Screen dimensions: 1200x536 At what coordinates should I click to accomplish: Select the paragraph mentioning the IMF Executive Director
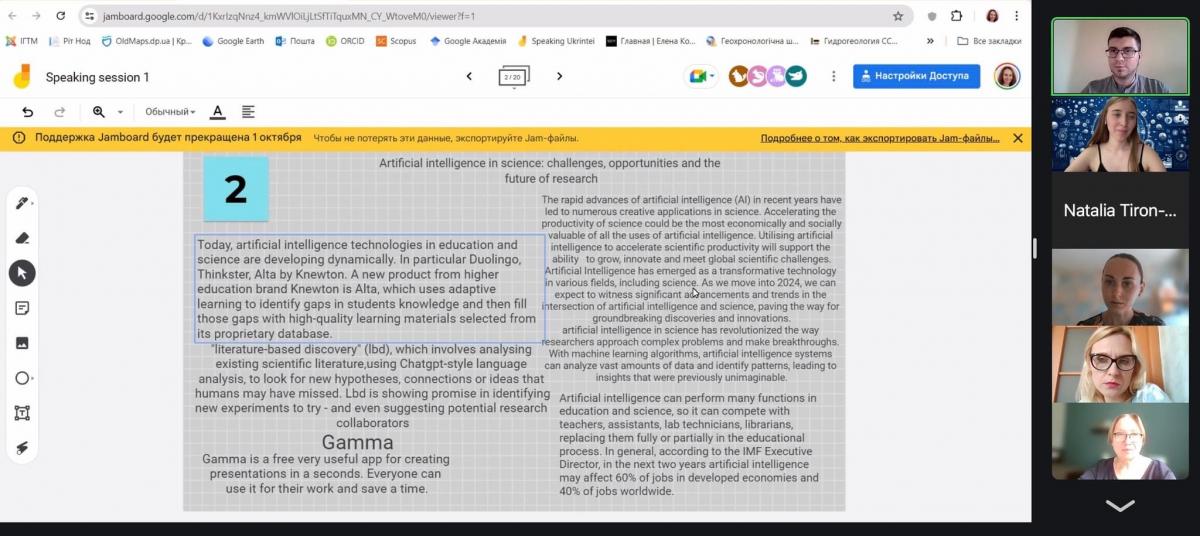point(689,444)
